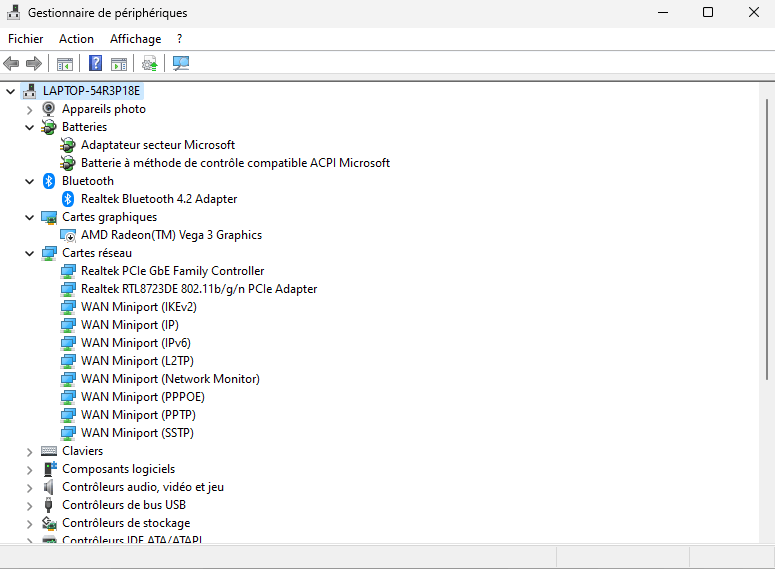Click the Composants logiciels icon
The height and width of the screenshot is (569, 775).
(49, 469)
